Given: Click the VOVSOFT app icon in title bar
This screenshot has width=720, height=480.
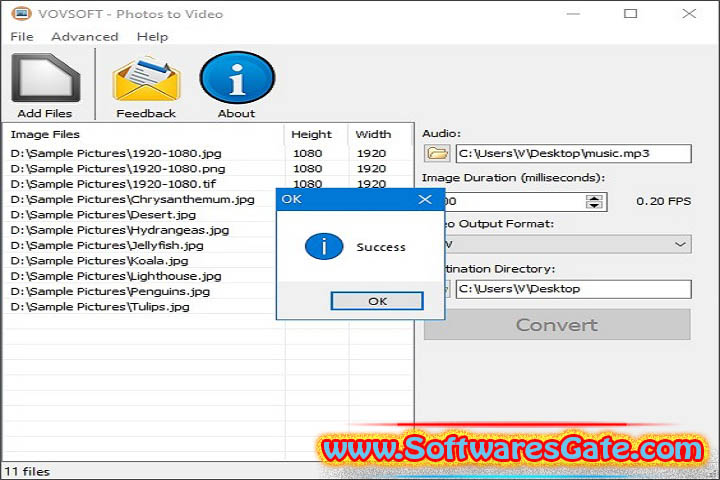Looking at the screenshot, I should pyautogui.click(x=21, y=14).
